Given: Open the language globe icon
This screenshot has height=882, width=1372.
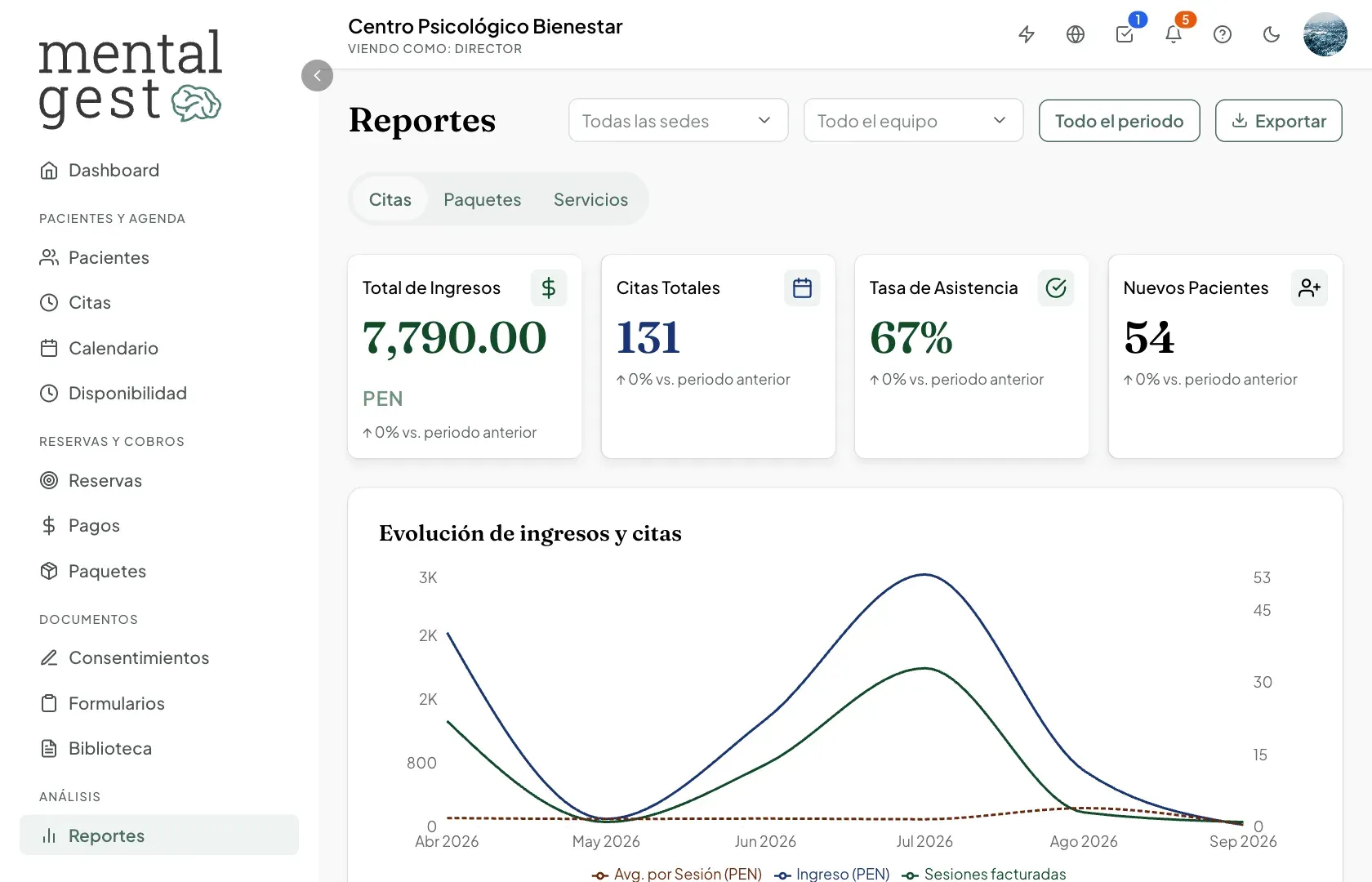Looking at the screenshot, I should (1076, 34).
